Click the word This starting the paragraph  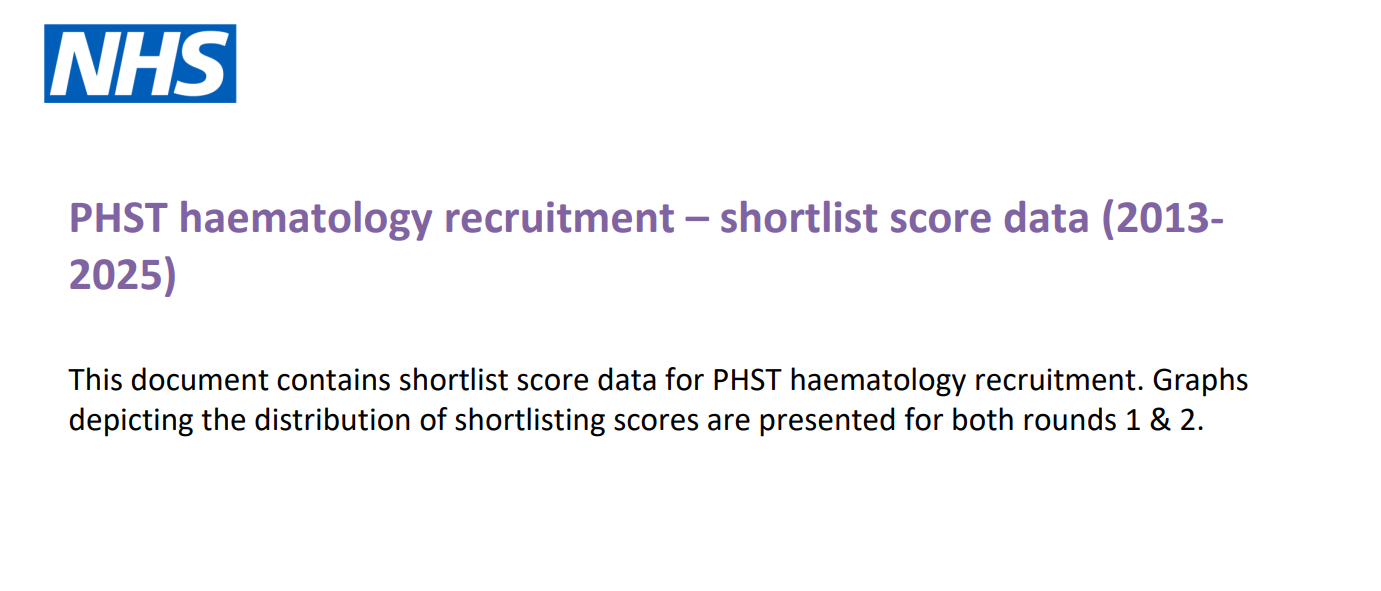(95, 381)
